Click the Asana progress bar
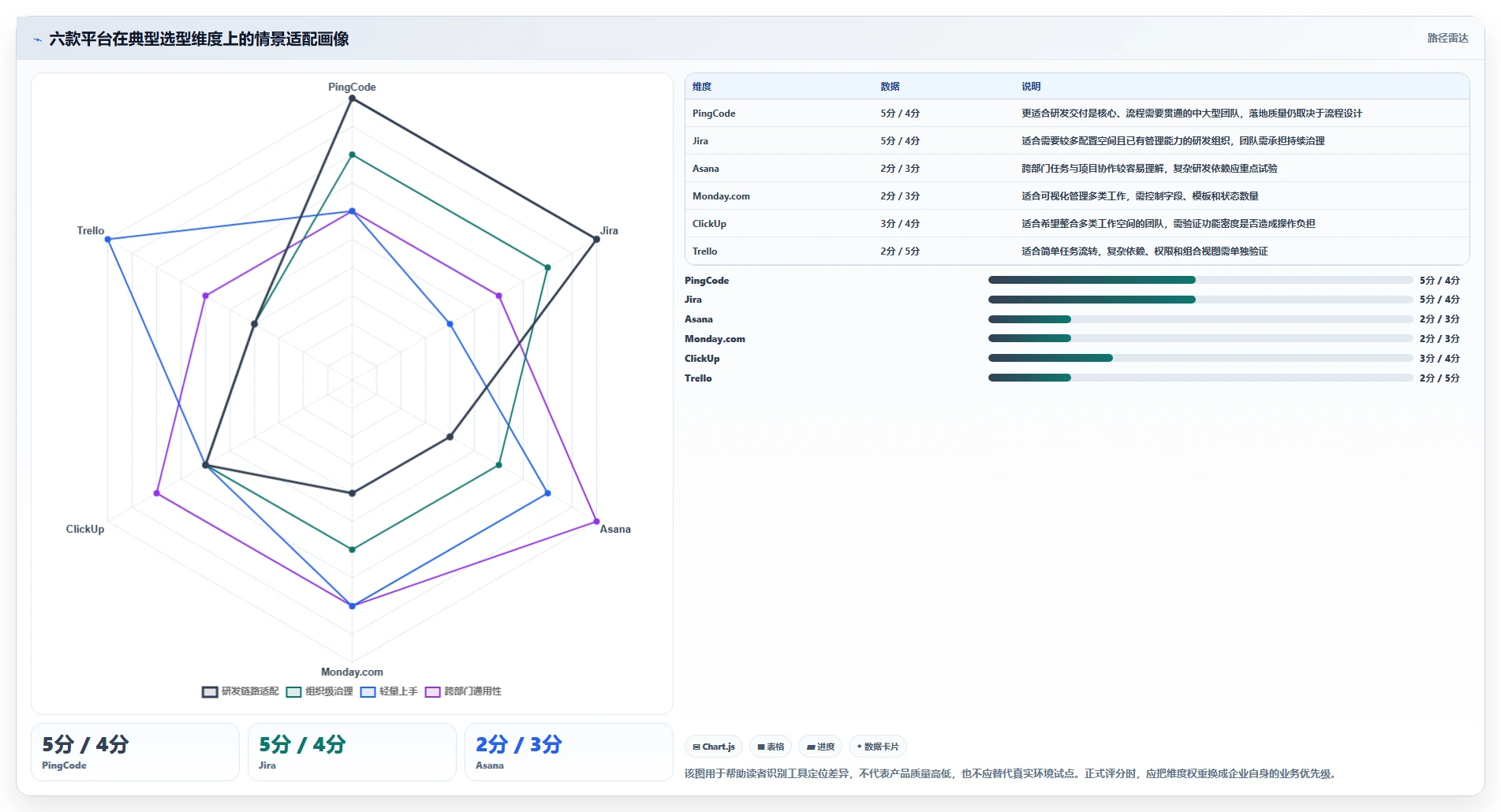Image resolution: width=1501 pixels, height=812 pixels. point(1200,319)
